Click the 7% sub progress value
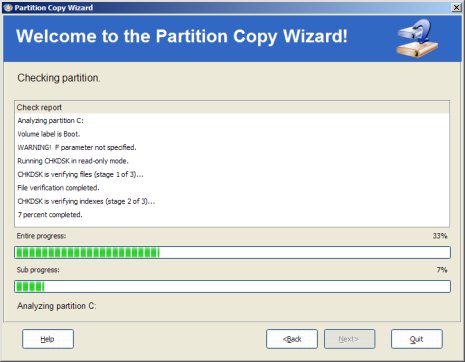 click(442, 270)
